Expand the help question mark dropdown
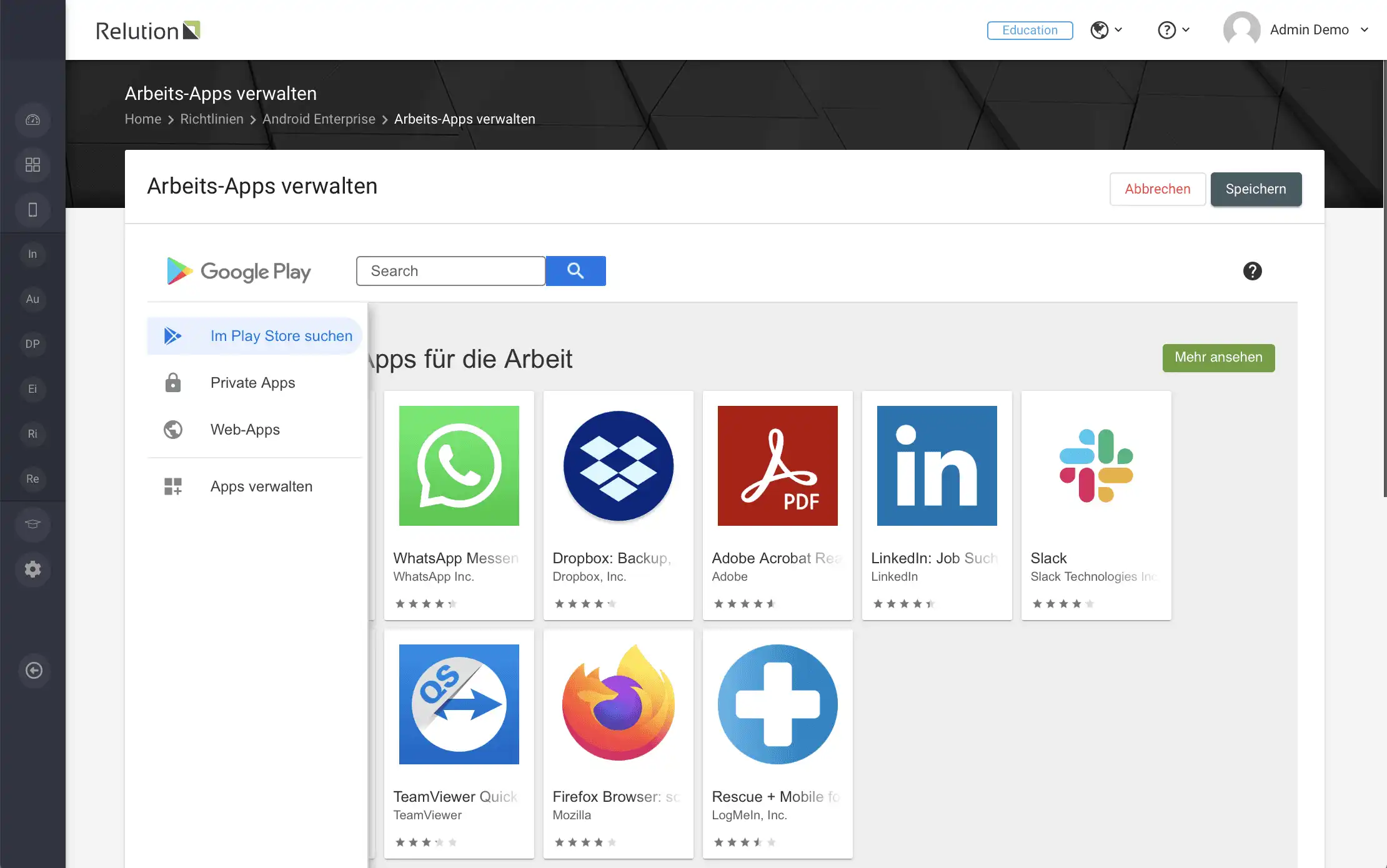 1173,30
